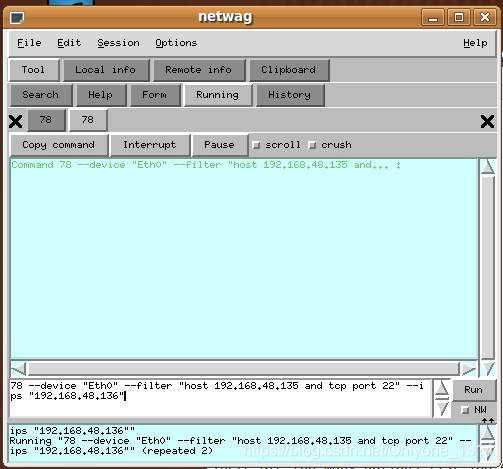
Task: Enable the crush checkbox
Action: coord(312,145)
